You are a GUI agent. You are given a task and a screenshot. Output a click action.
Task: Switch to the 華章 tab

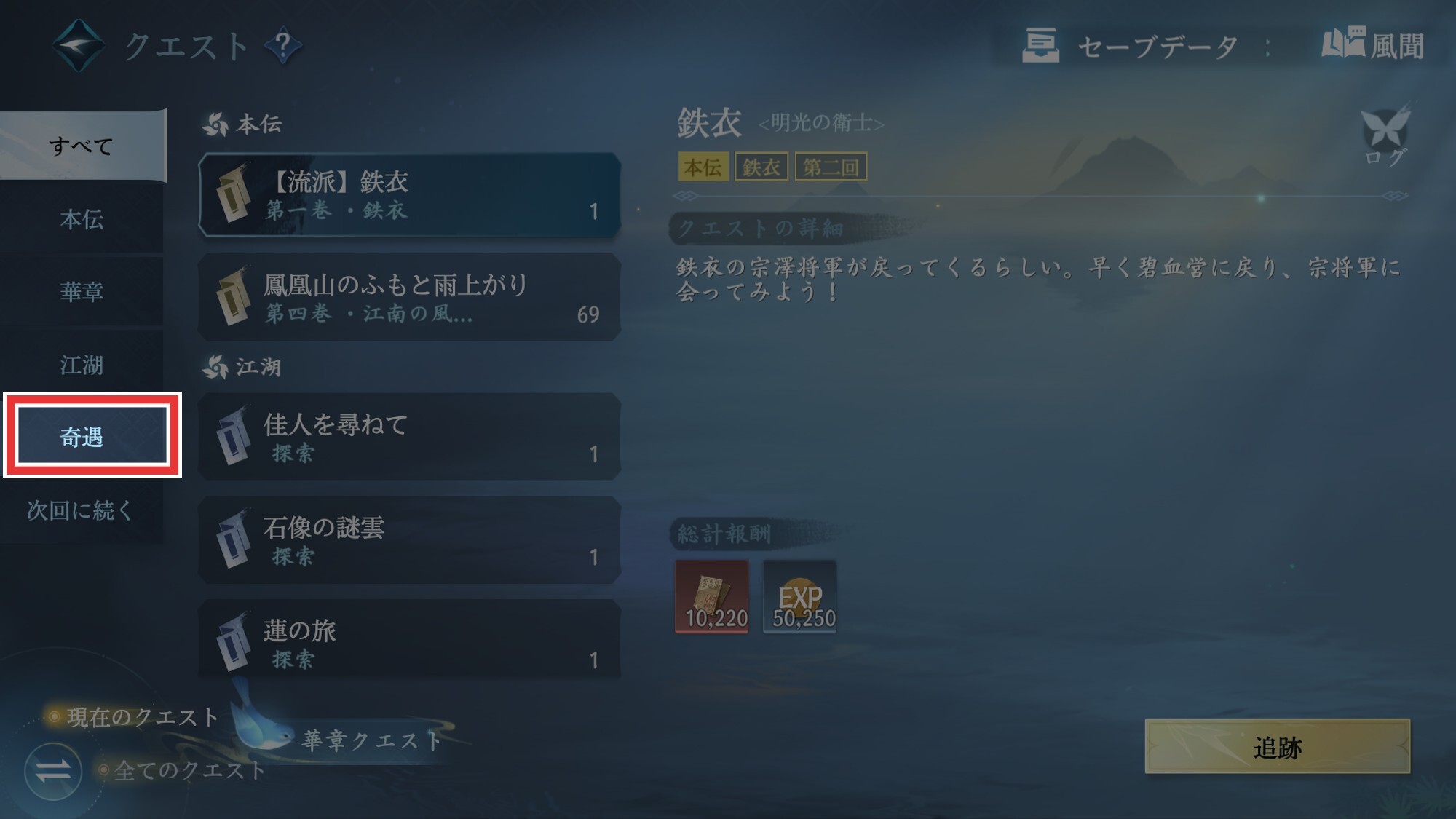[82, 291]
